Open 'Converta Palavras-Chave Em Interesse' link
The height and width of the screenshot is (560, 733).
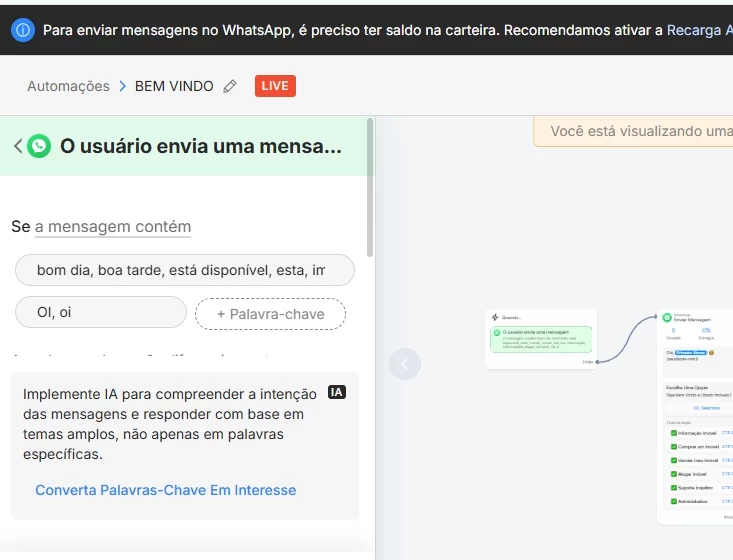coord(165,490)
